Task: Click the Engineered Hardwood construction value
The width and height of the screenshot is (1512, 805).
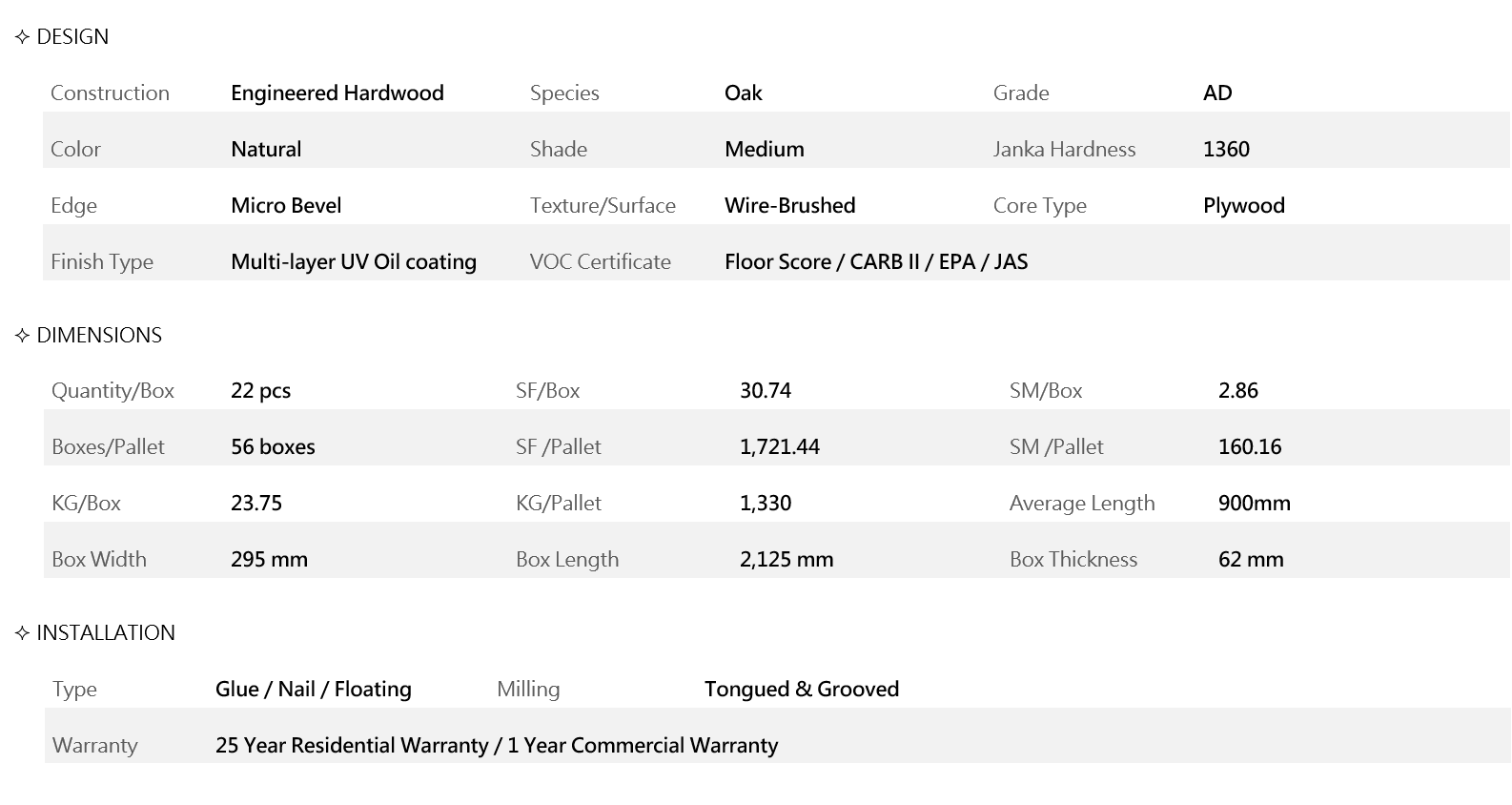Action: [x=337, y=93]
